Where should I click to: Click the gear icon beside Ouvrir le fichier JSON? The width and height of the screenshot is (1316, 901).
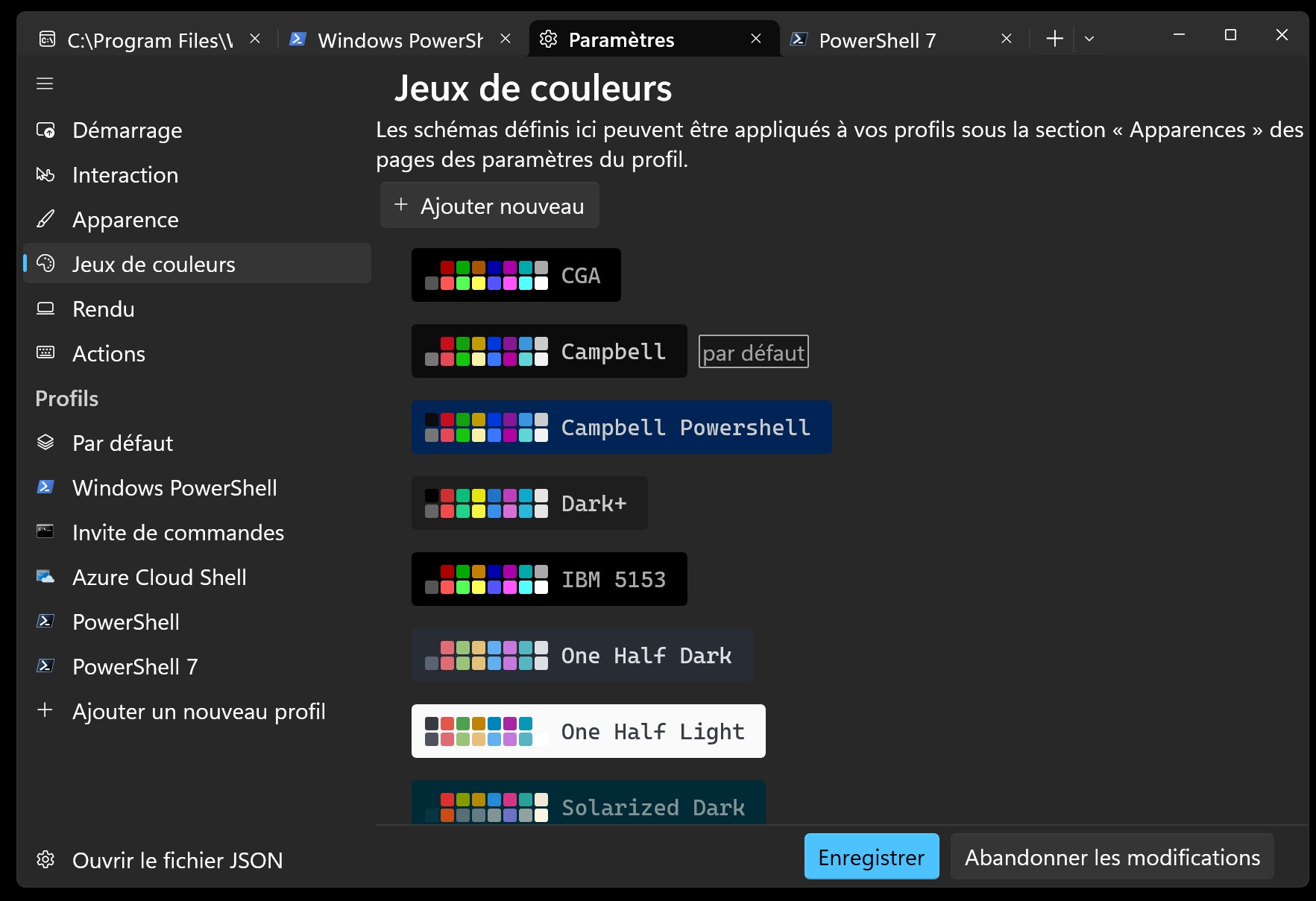(x=45, y=859)
